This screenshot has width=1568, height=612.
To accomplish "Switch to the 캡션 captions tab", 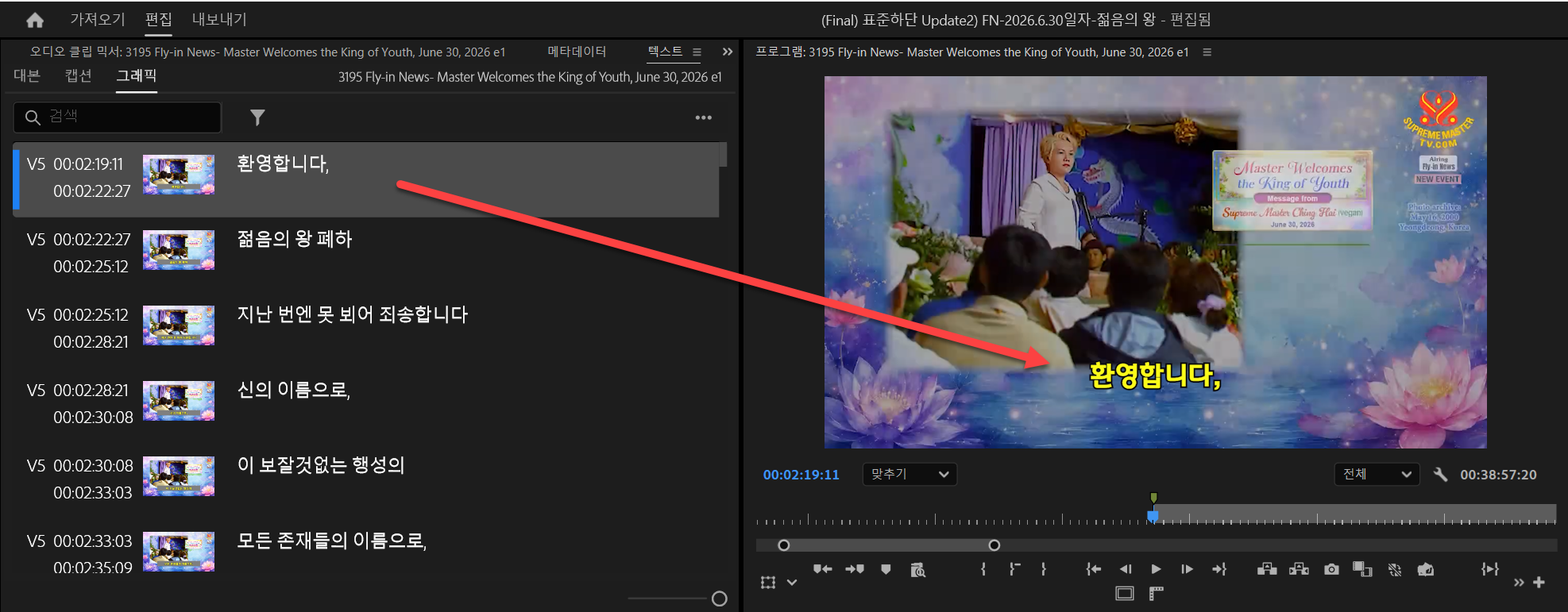I will (79, 75).
